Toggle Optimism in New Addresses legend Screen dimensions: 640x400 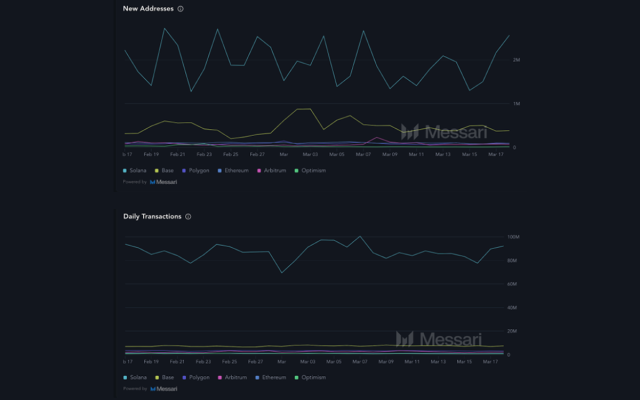pos(312,171)
